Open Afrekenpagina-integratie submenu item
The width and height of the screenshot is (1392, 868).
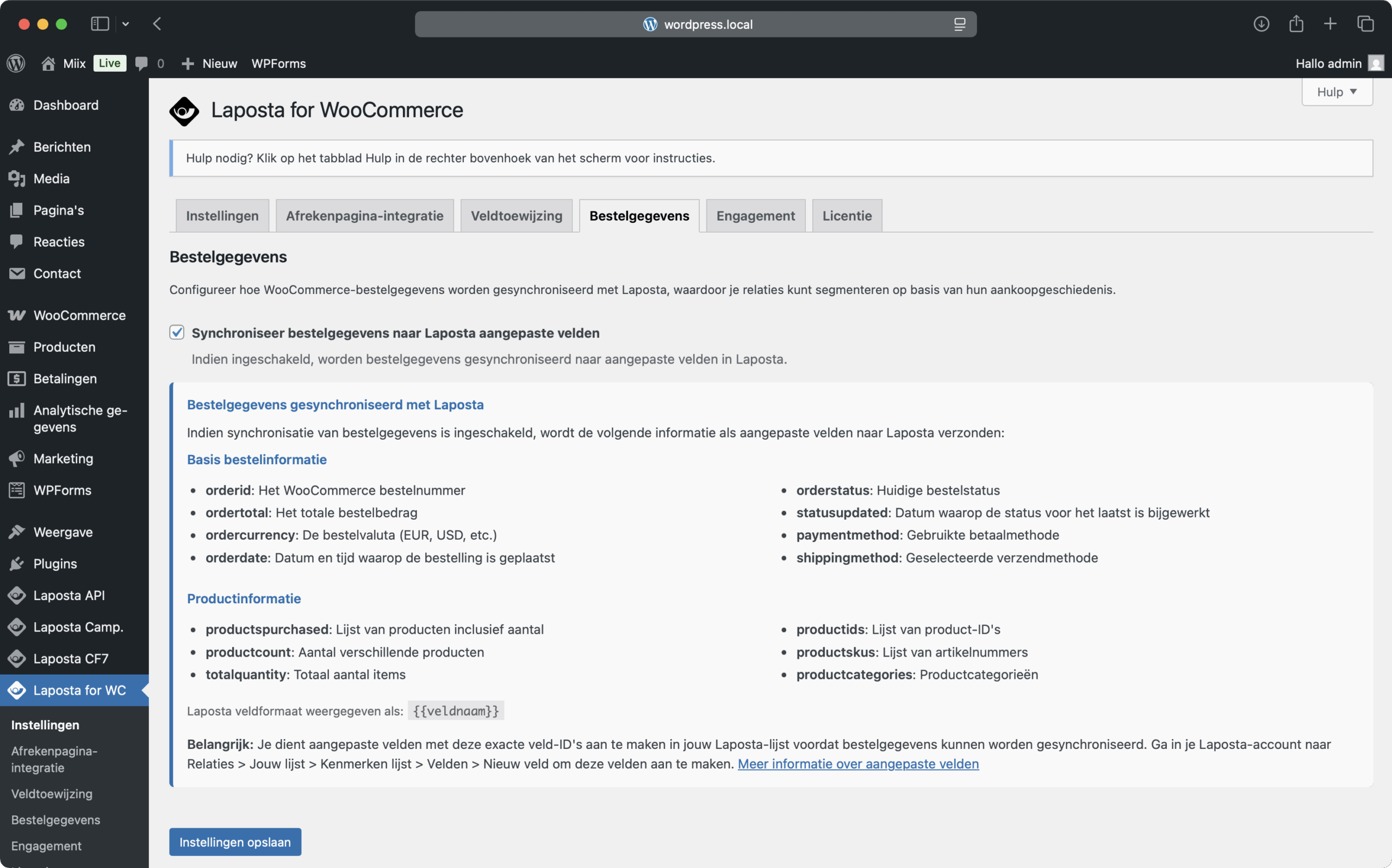[x=54, y=759]
